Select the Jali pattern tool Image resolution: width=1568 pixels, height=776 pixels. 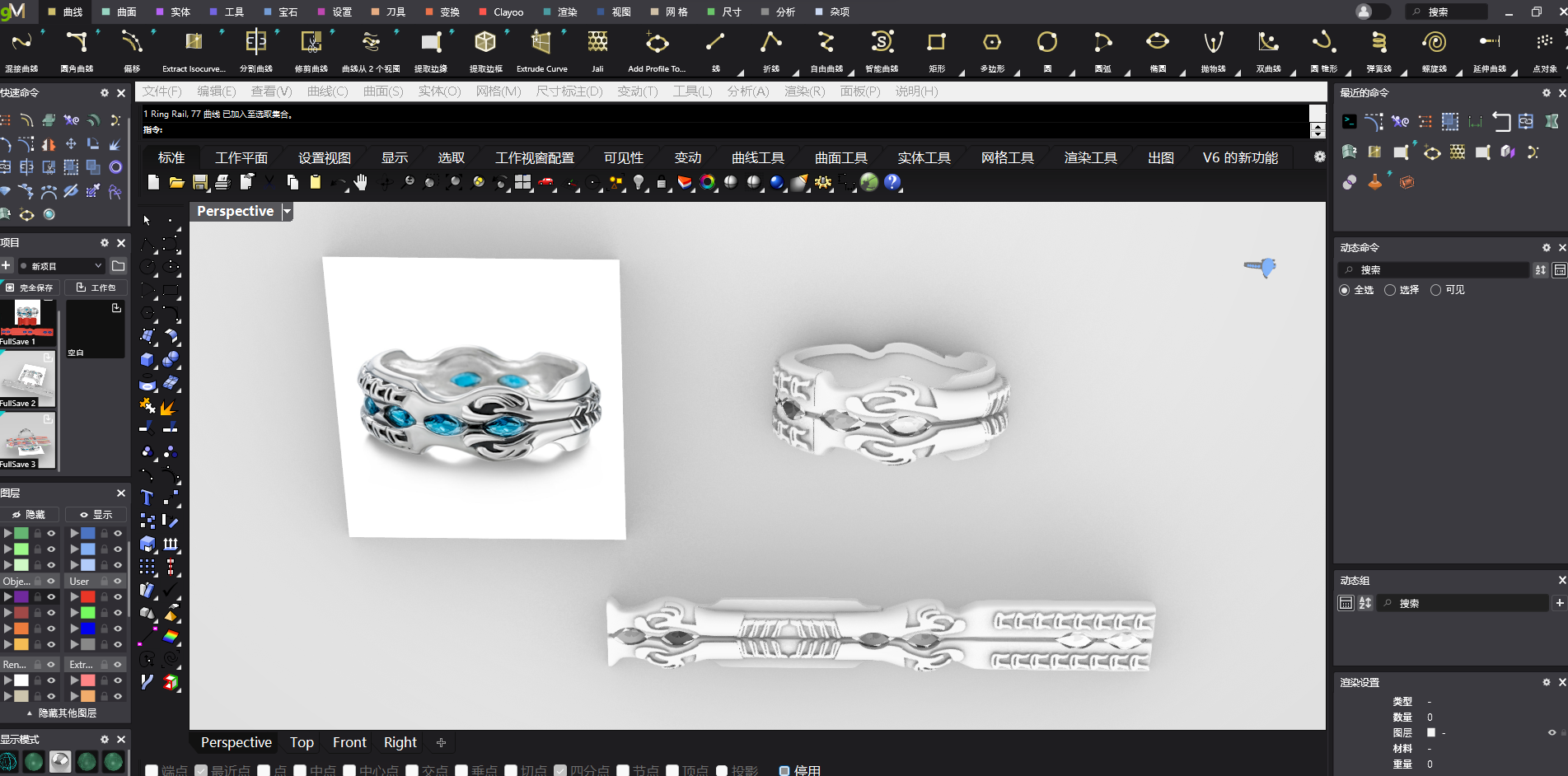click(597, 43)
